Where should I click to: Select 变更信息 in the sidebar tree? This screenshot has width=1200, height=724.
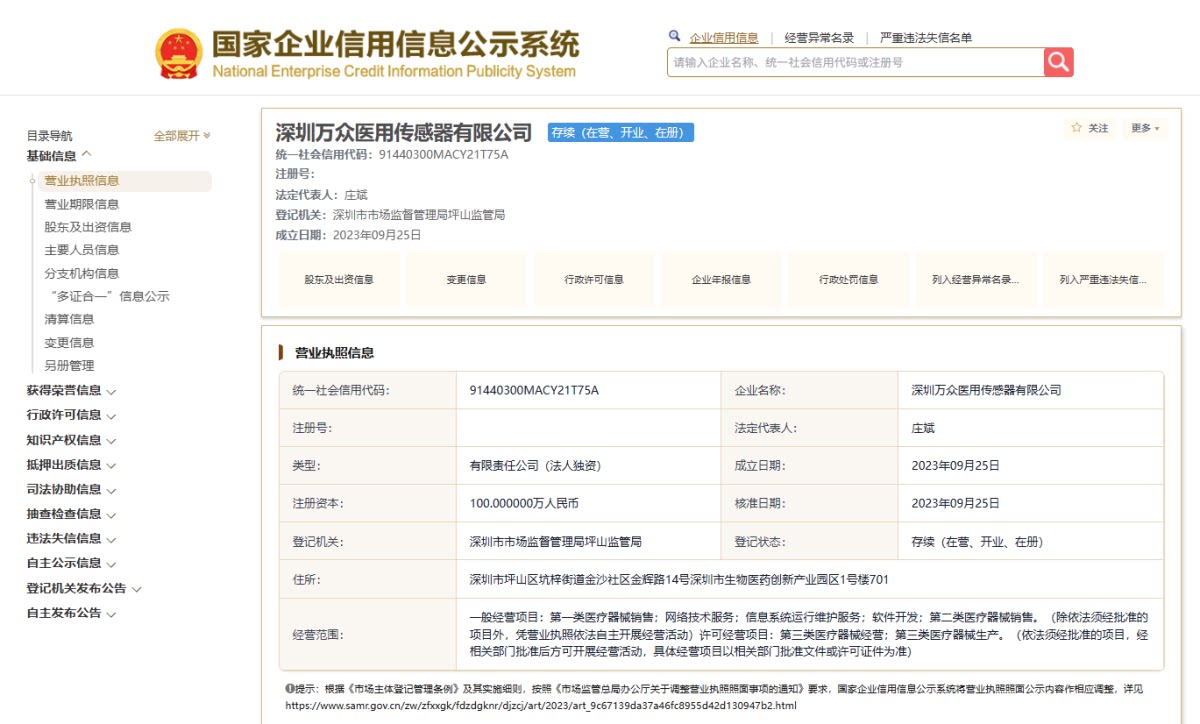point(69,342)
